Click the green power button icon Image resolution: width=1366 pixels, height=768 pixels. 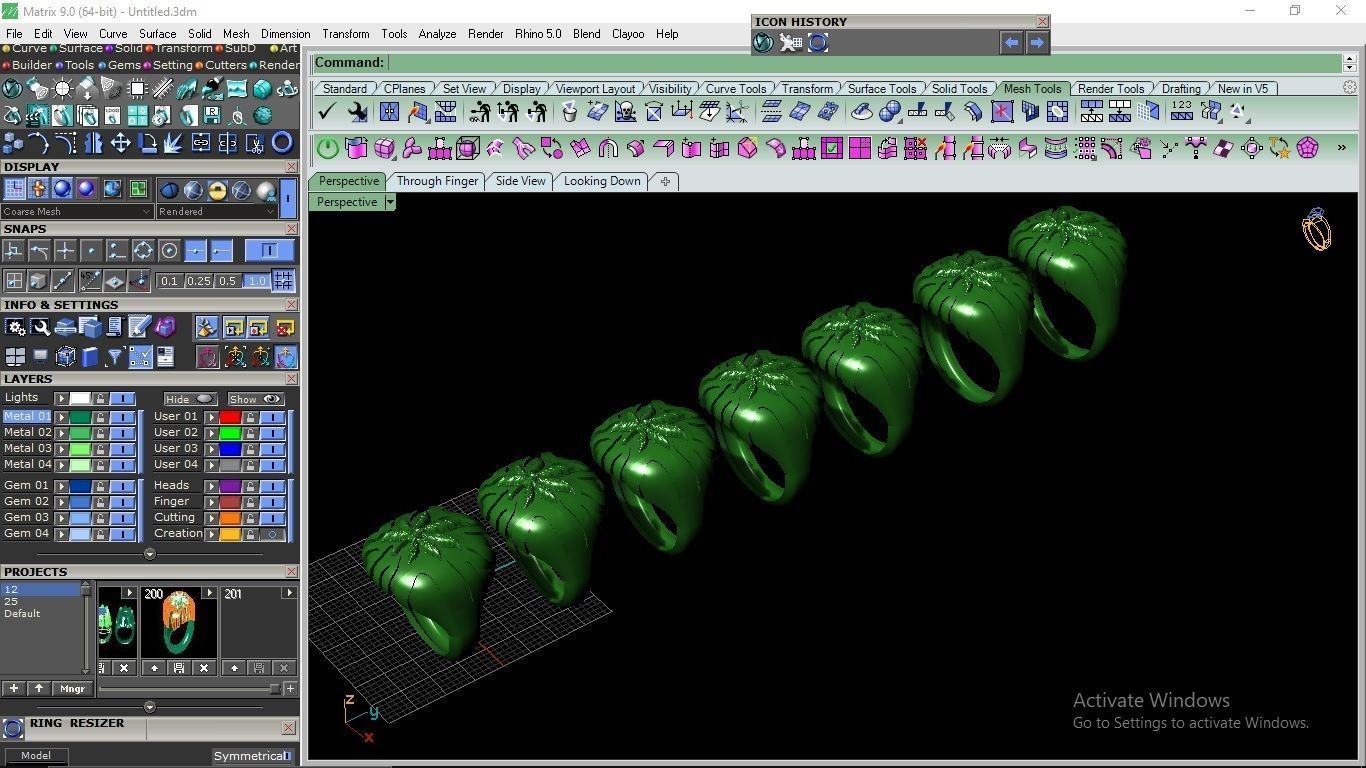pos(328,149)
